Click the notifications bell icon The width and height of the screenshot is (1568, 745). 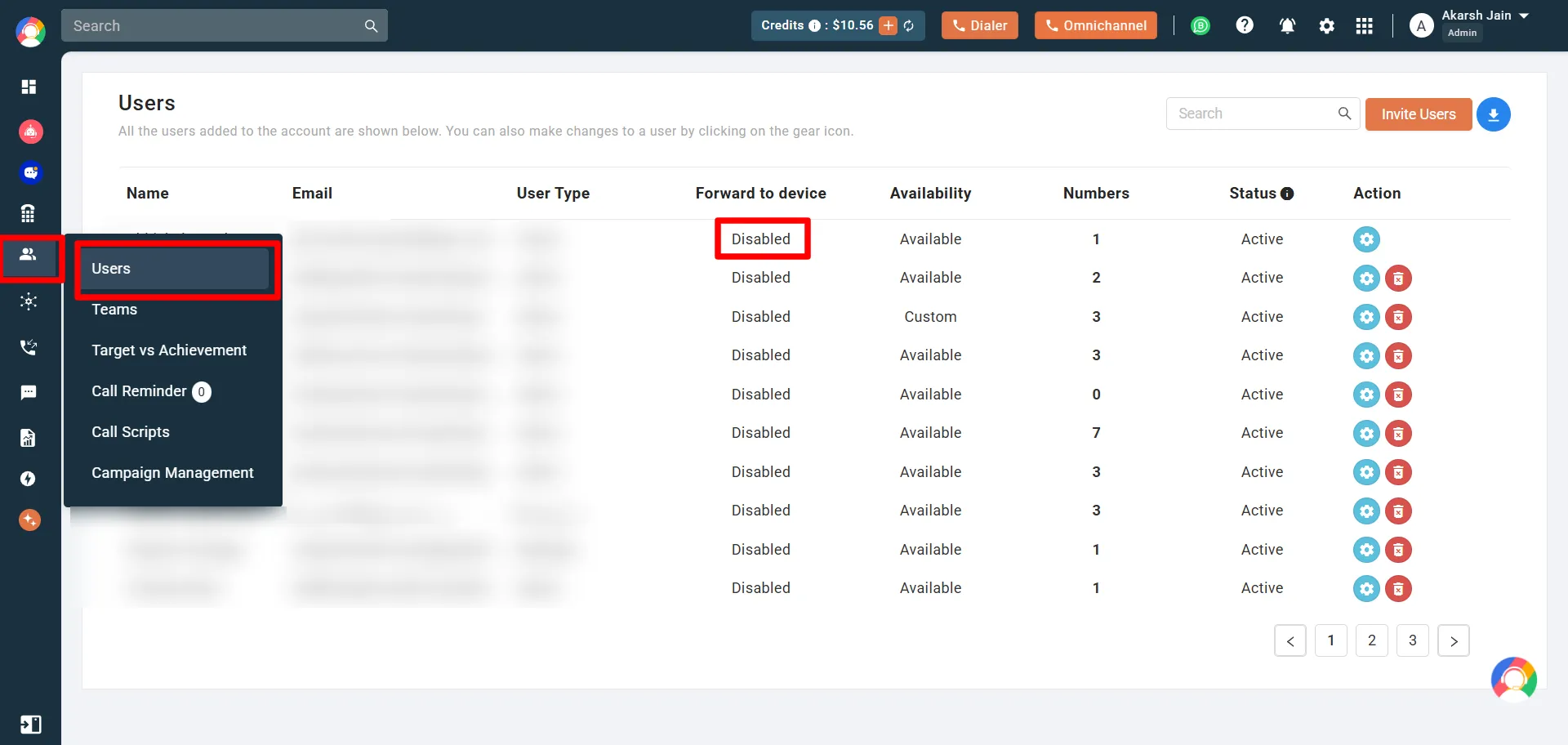[x=1287, y=26]
